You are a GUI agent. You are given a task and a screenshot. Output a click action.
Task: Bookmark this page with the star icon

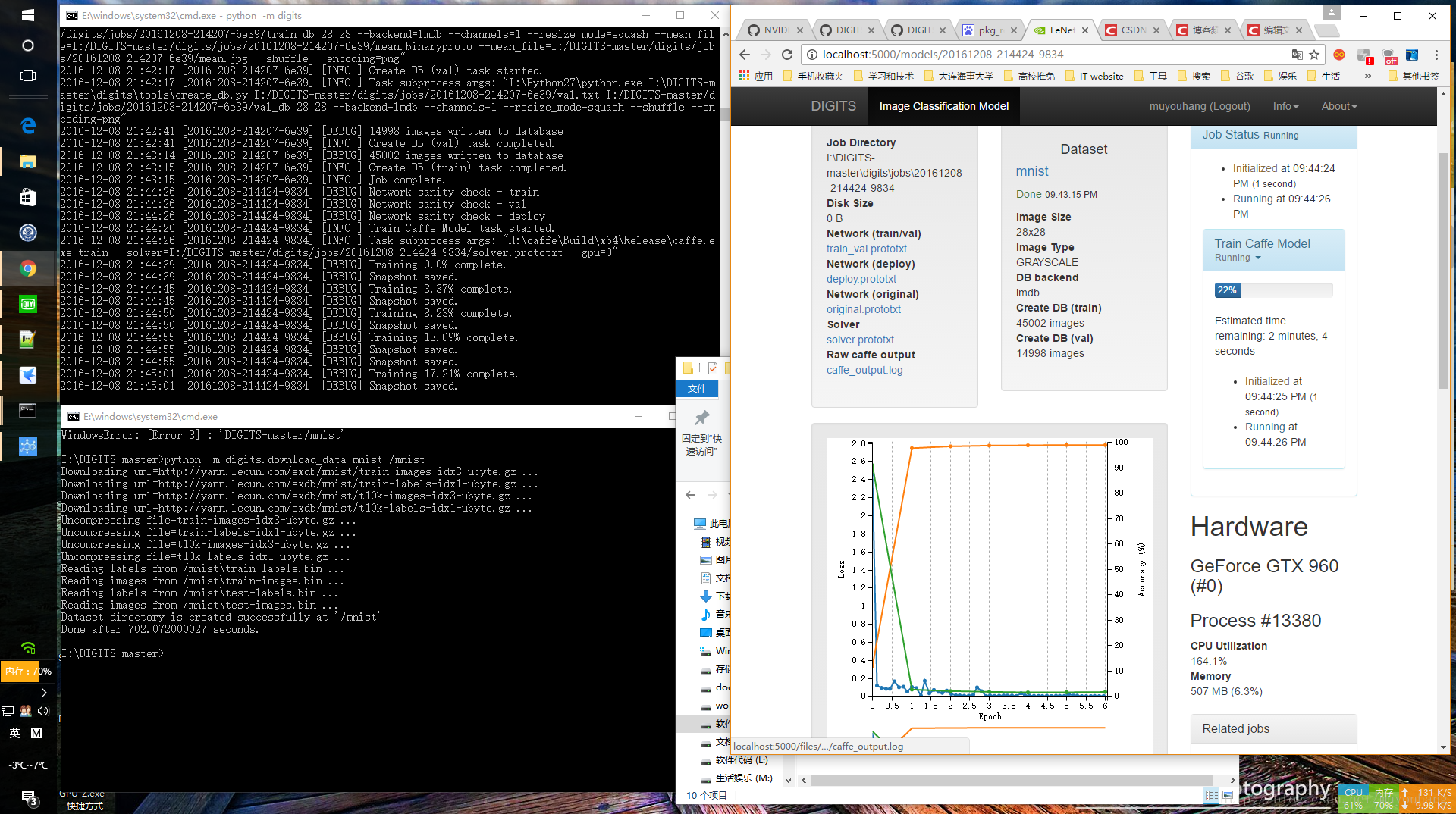(1314, 55)
